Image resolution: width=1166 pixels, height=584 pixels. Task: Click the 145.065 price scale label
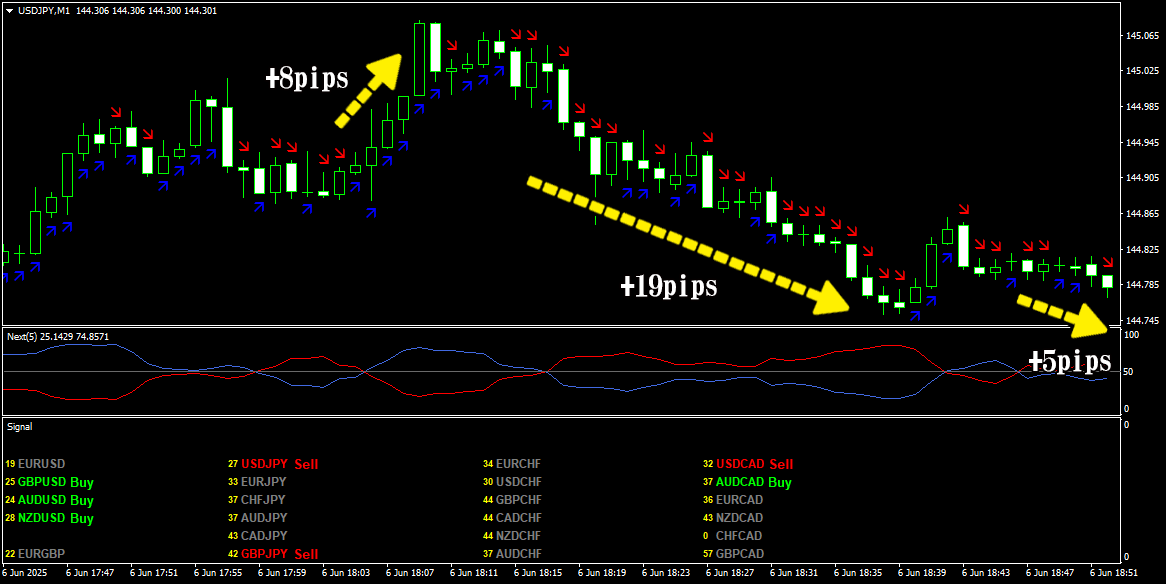(1142, 36)
